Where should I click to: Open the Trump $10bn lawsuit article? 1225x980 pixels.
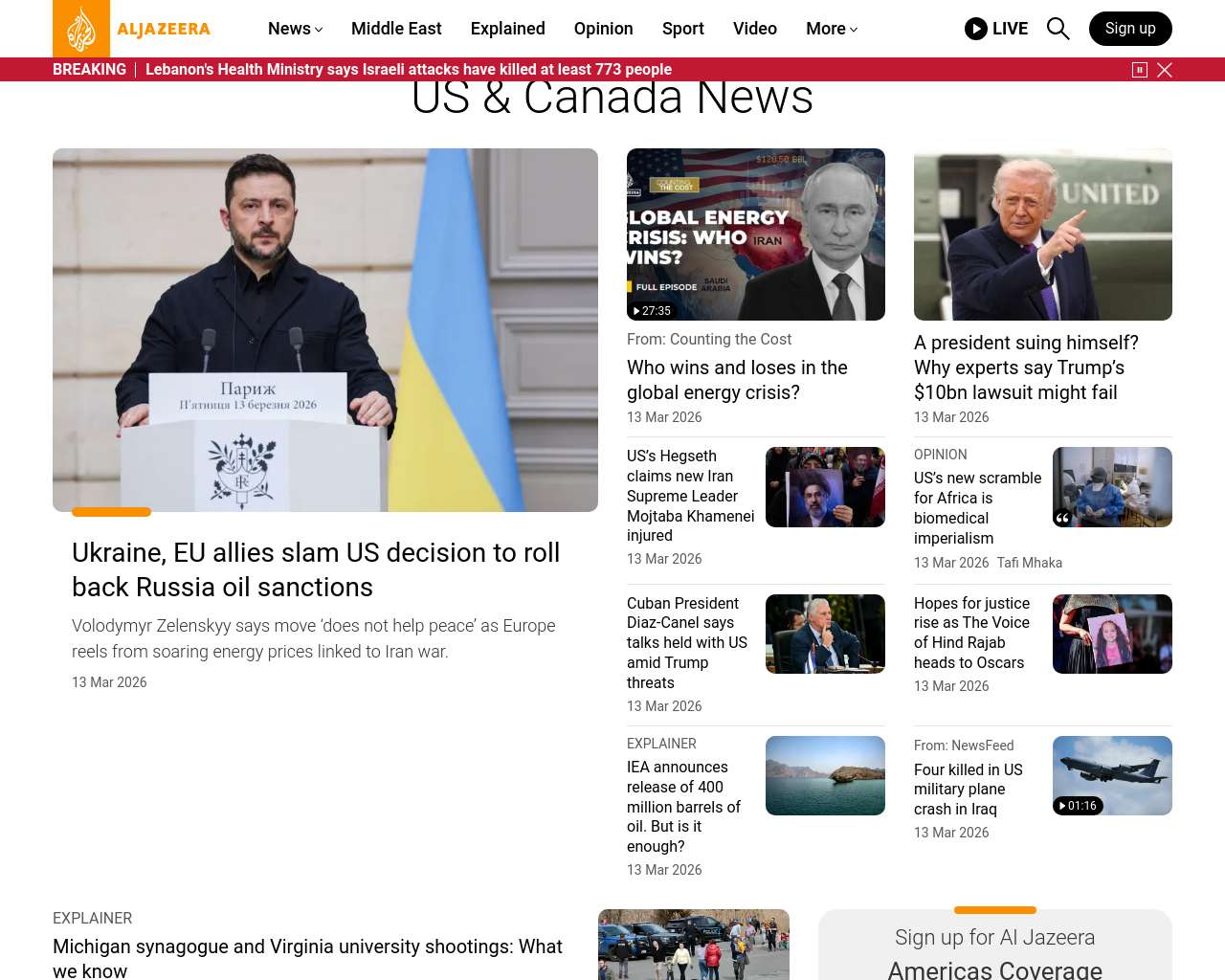tap(1026, 367)
